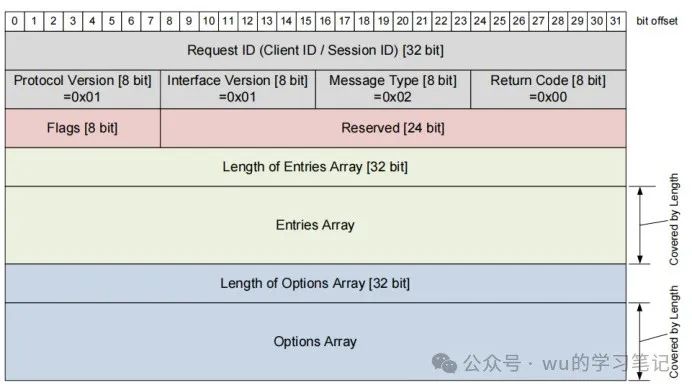Select the Length of Options Array row
This screenshot has height=391, width=692.
[x=316, y=283]
